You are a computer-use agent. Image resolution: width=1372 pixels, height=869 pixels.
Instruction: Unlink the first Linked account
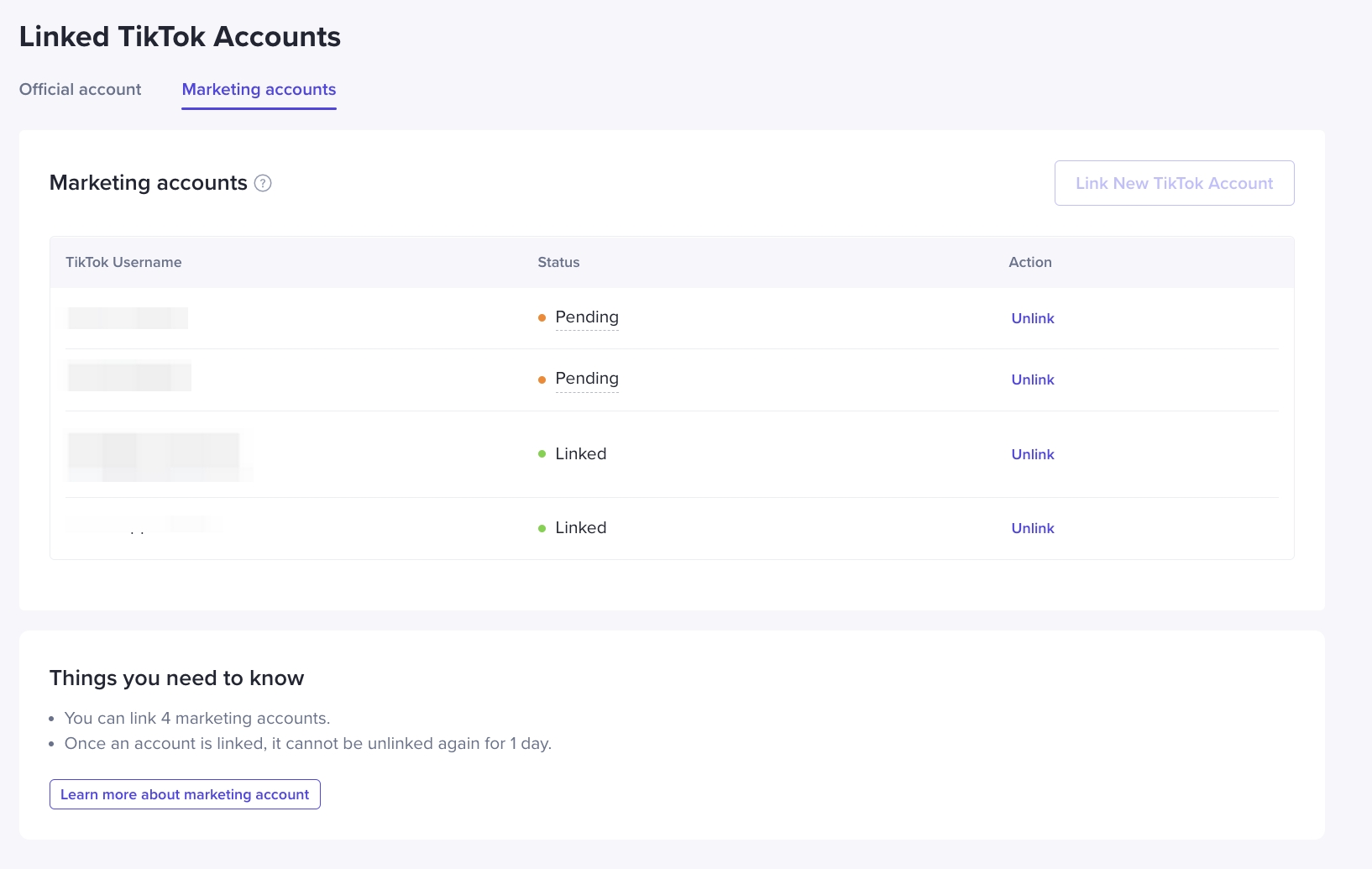pyautogui.click(x=1032, y=454)
